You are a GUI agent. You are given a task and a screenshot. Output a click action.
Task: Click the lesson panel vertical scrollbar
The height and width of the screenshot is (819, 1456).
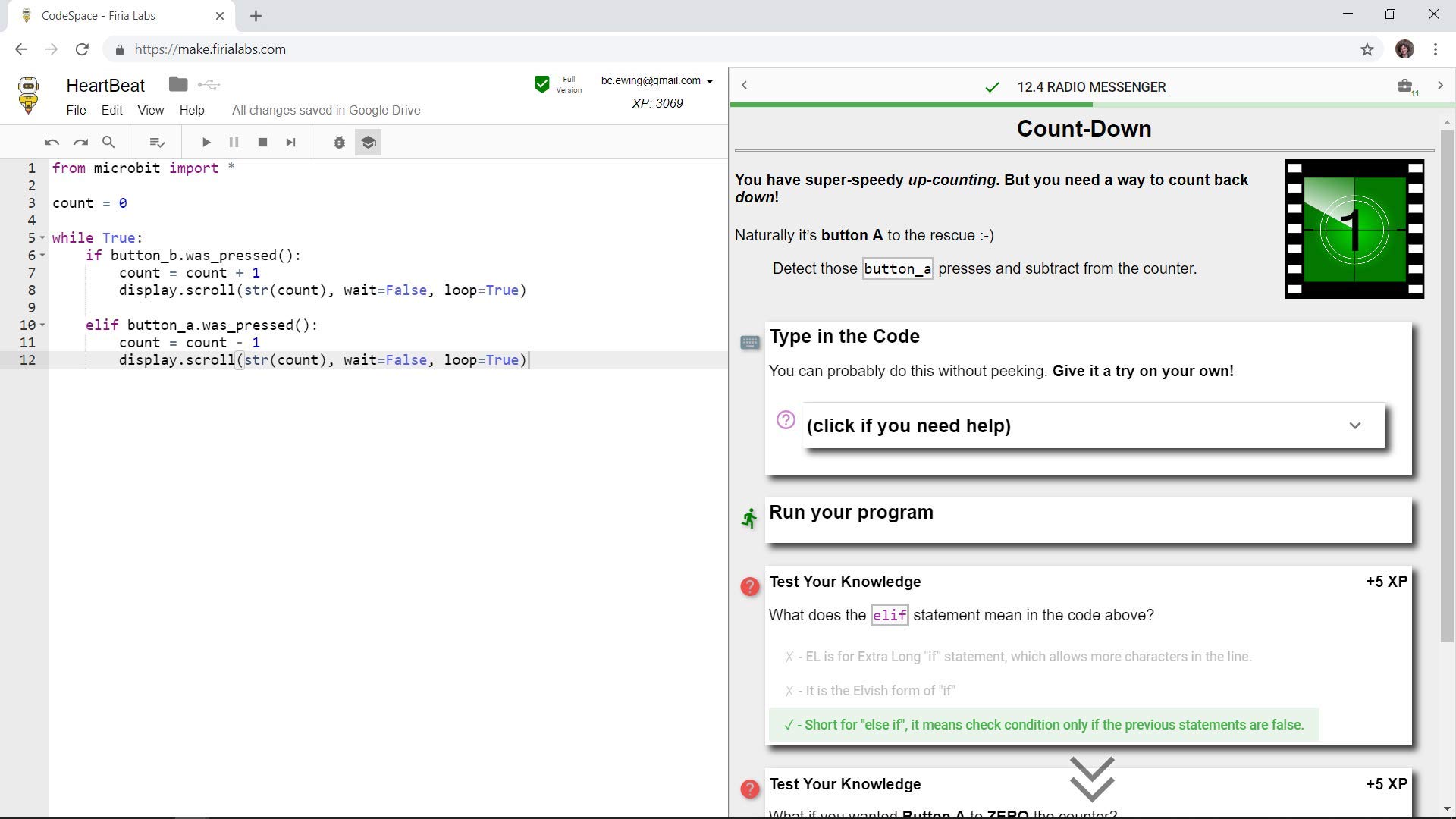pos(1447,386)
